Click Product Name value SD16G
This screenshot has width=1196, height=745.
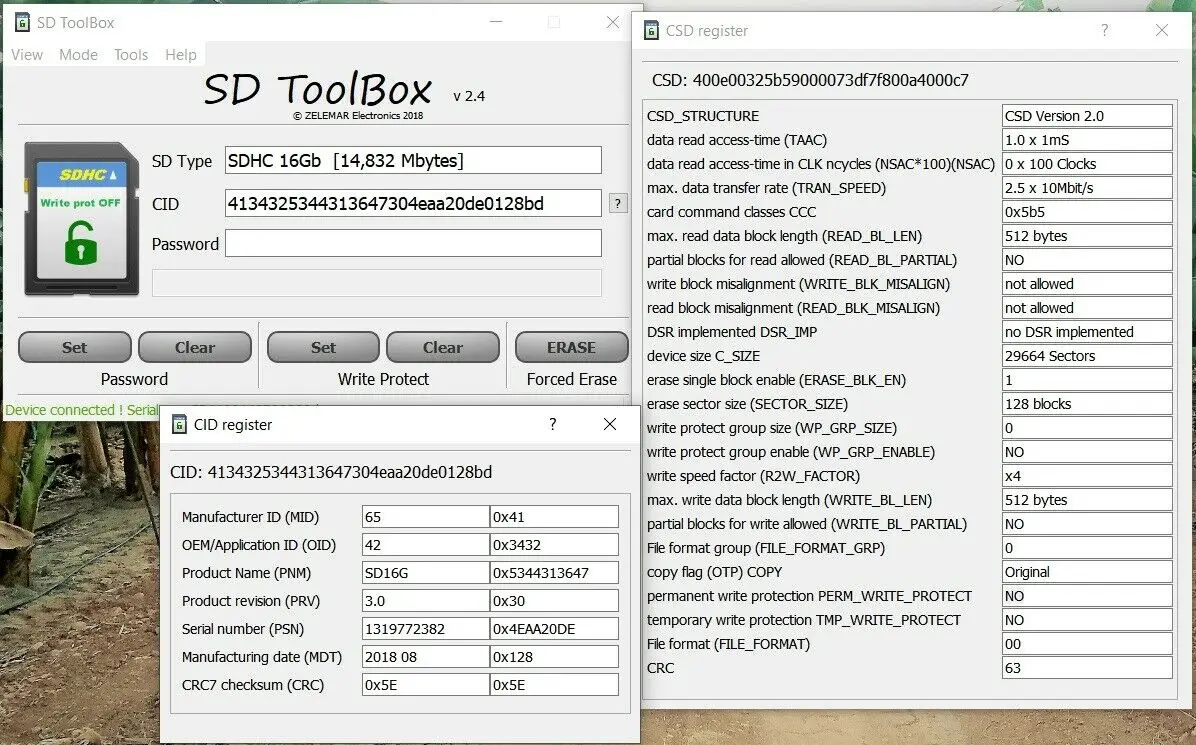pos(425,573)
